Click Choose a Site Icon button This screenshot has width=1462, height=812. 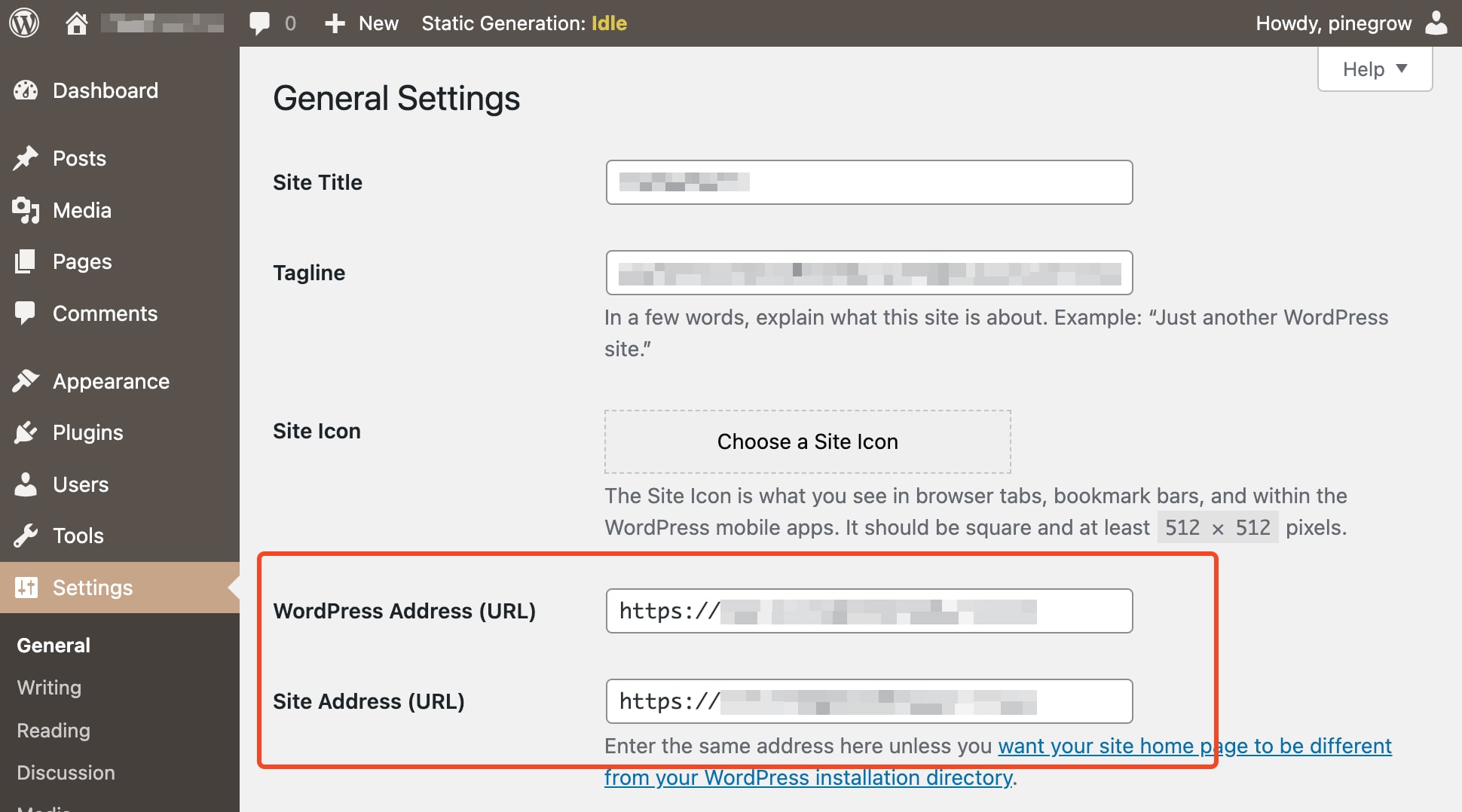click(807, 441)
